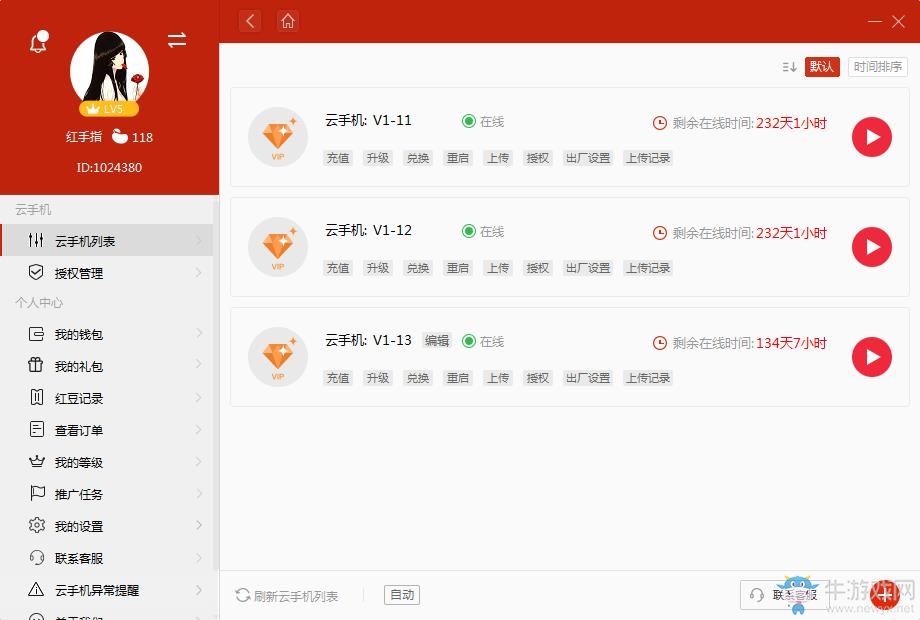The height and width of the screenshot is (620, 920).
Task: Click 重启 for cloud phone V1-12
Action: [458, 268]
